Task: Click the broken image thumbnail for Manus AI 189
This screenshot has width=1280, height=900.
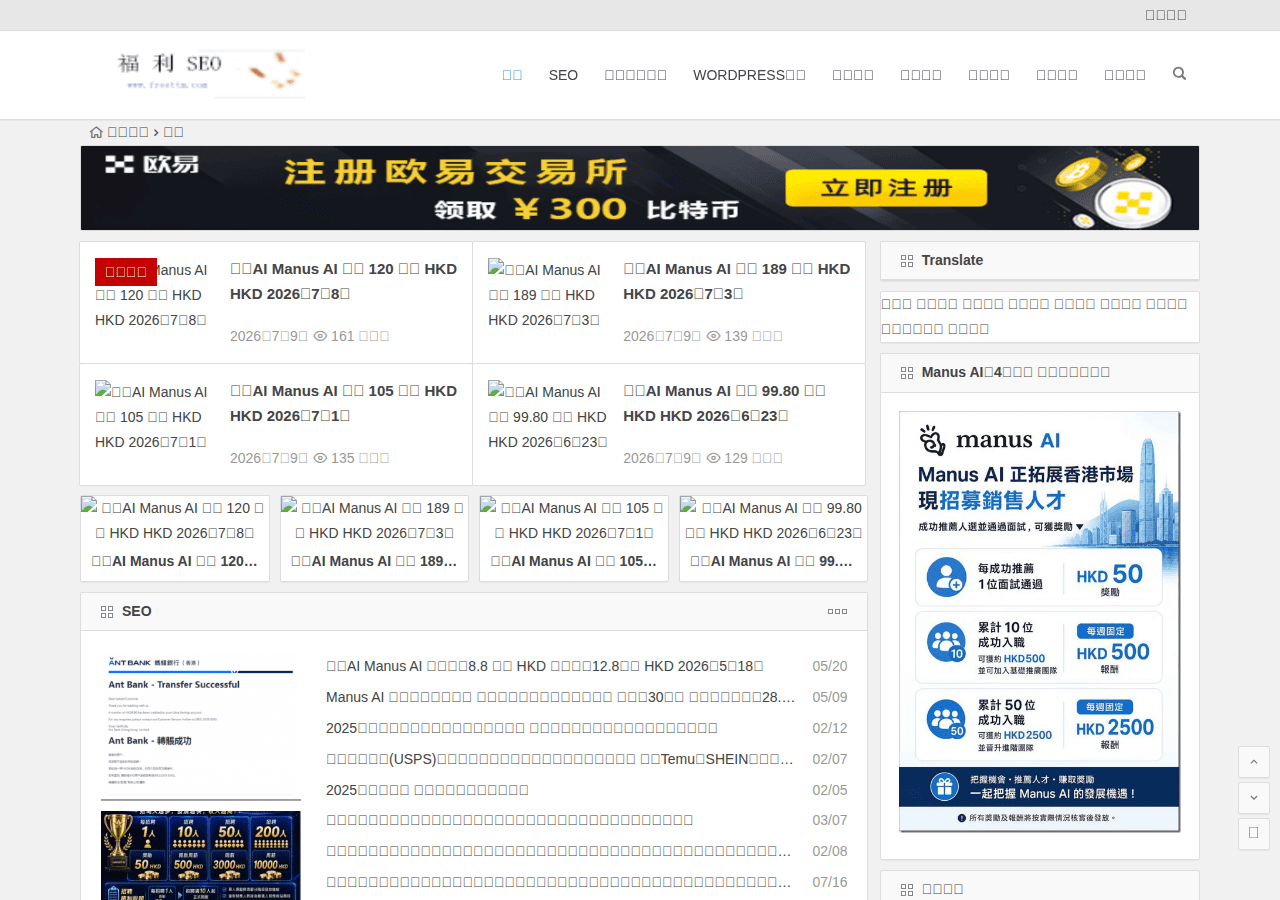Action: coord(548,294)
